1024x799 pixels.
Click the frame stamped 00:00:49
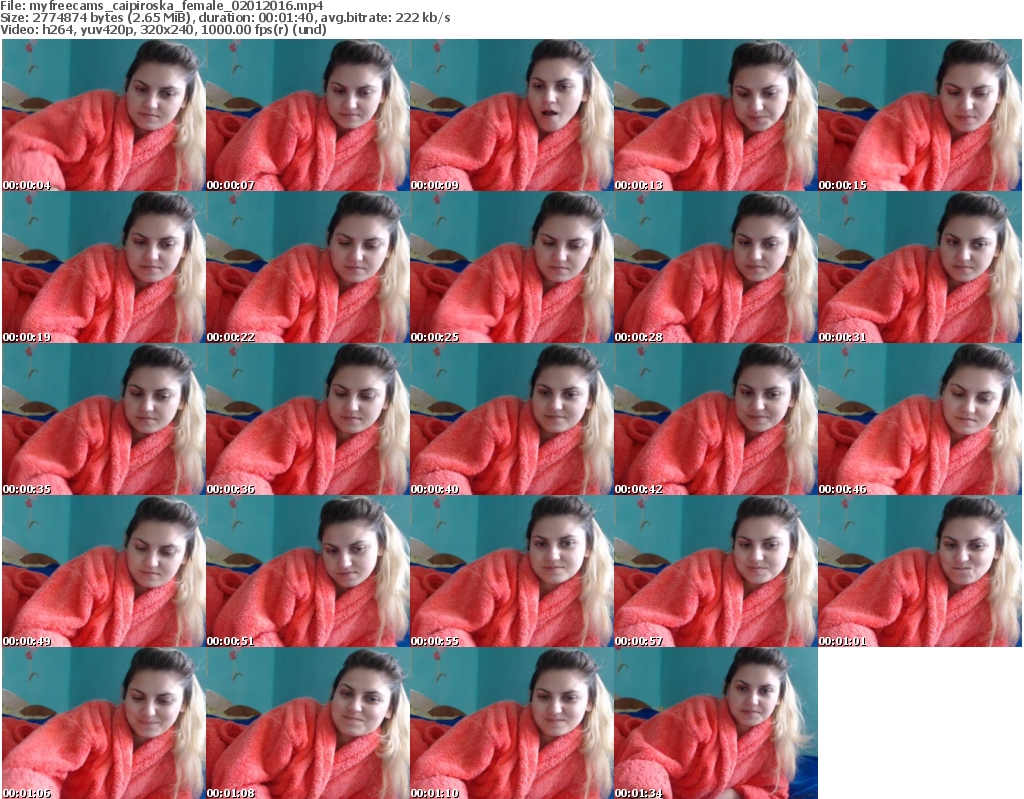coord(104,571)
